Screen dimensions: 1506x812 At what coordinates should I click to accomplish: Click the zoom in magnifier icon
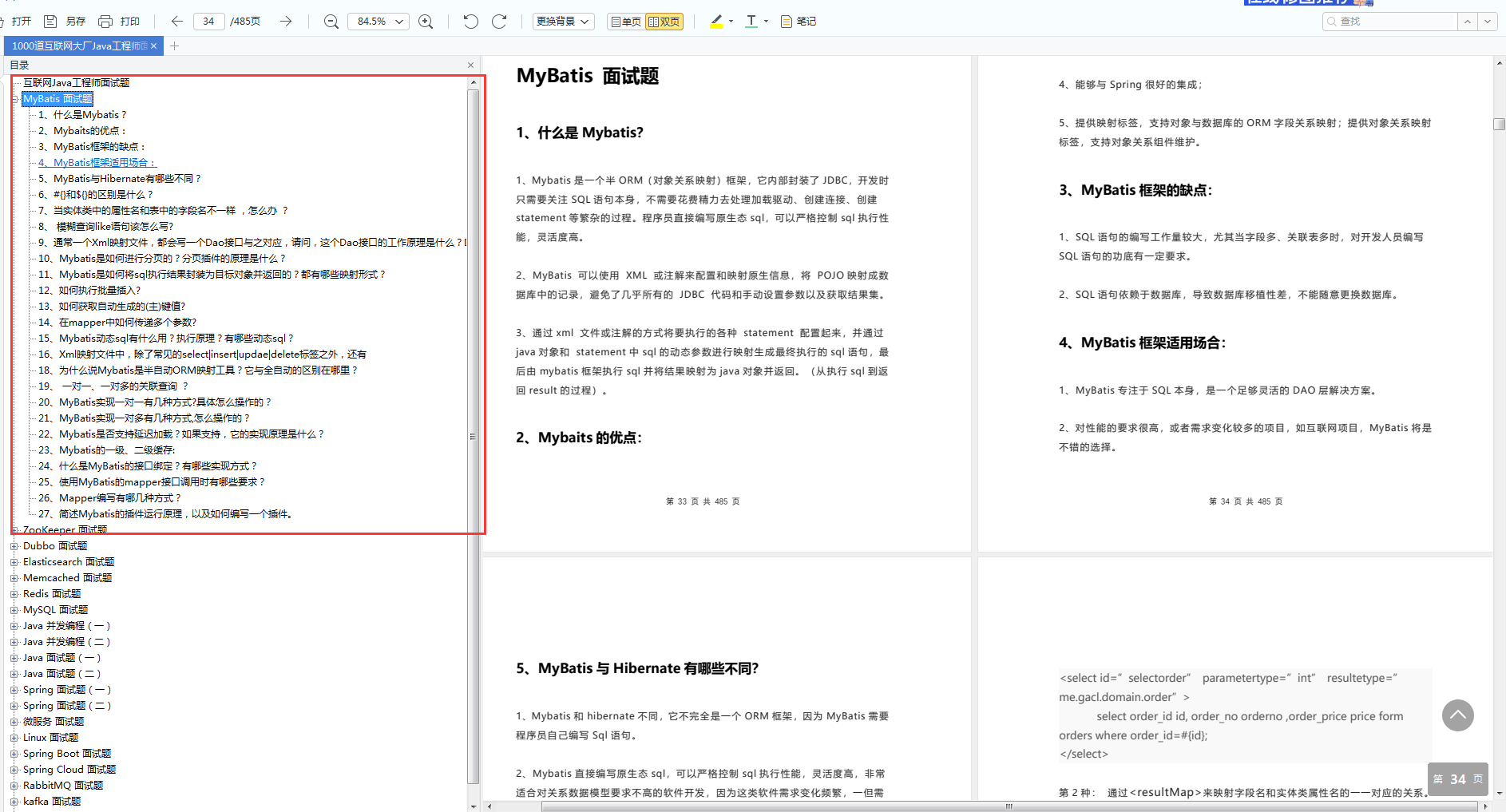click(426, 22)
